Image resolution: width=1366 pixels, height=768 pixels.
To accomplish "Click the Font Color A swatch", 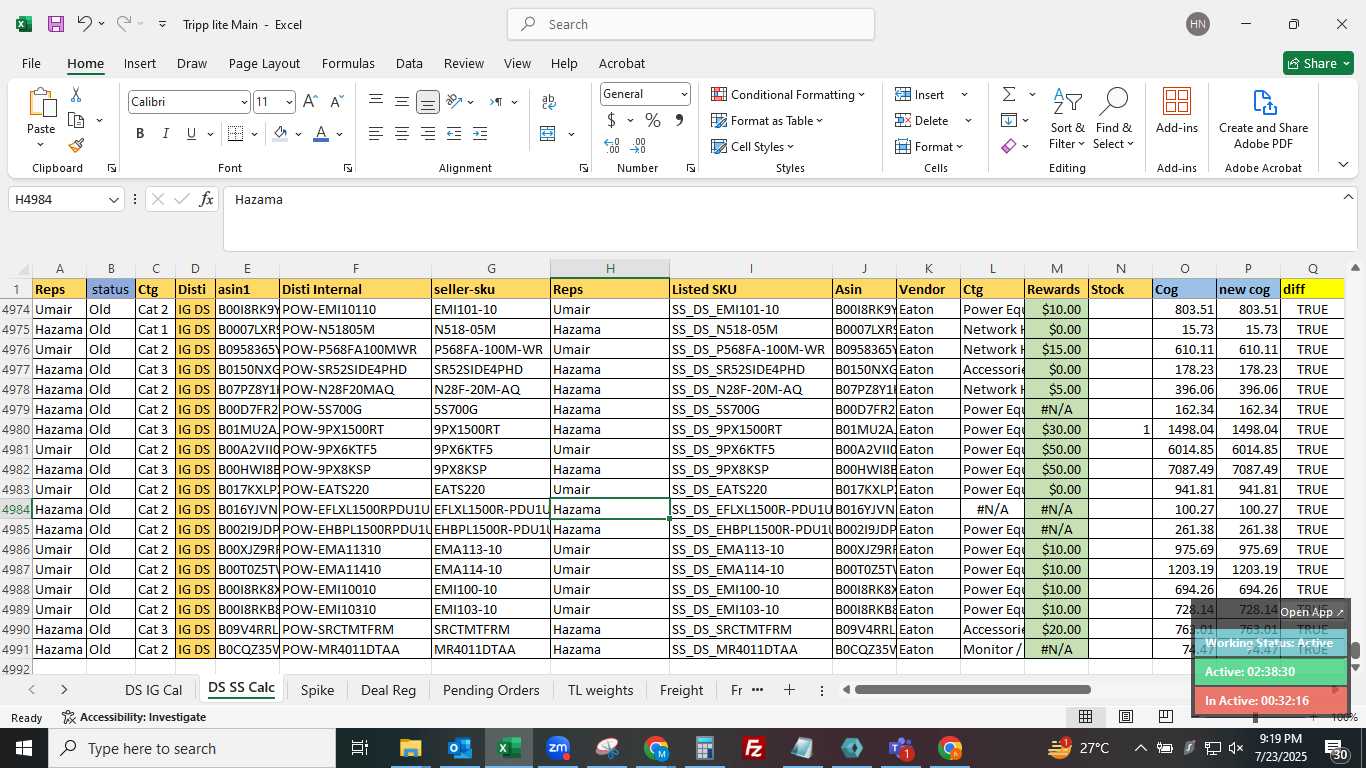I will [x=321, y=134].
